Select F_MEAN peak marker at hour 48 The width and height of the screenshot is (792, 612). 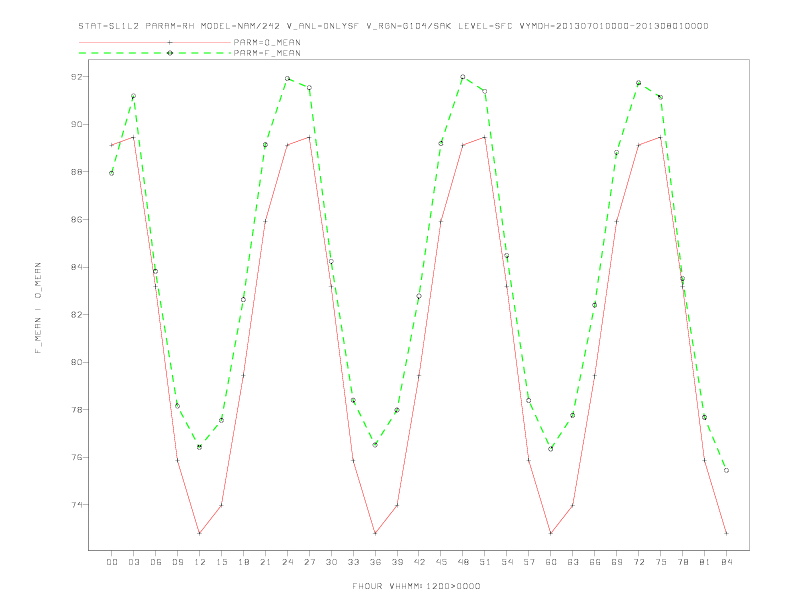pyautogui.click(x=463, y=77)
